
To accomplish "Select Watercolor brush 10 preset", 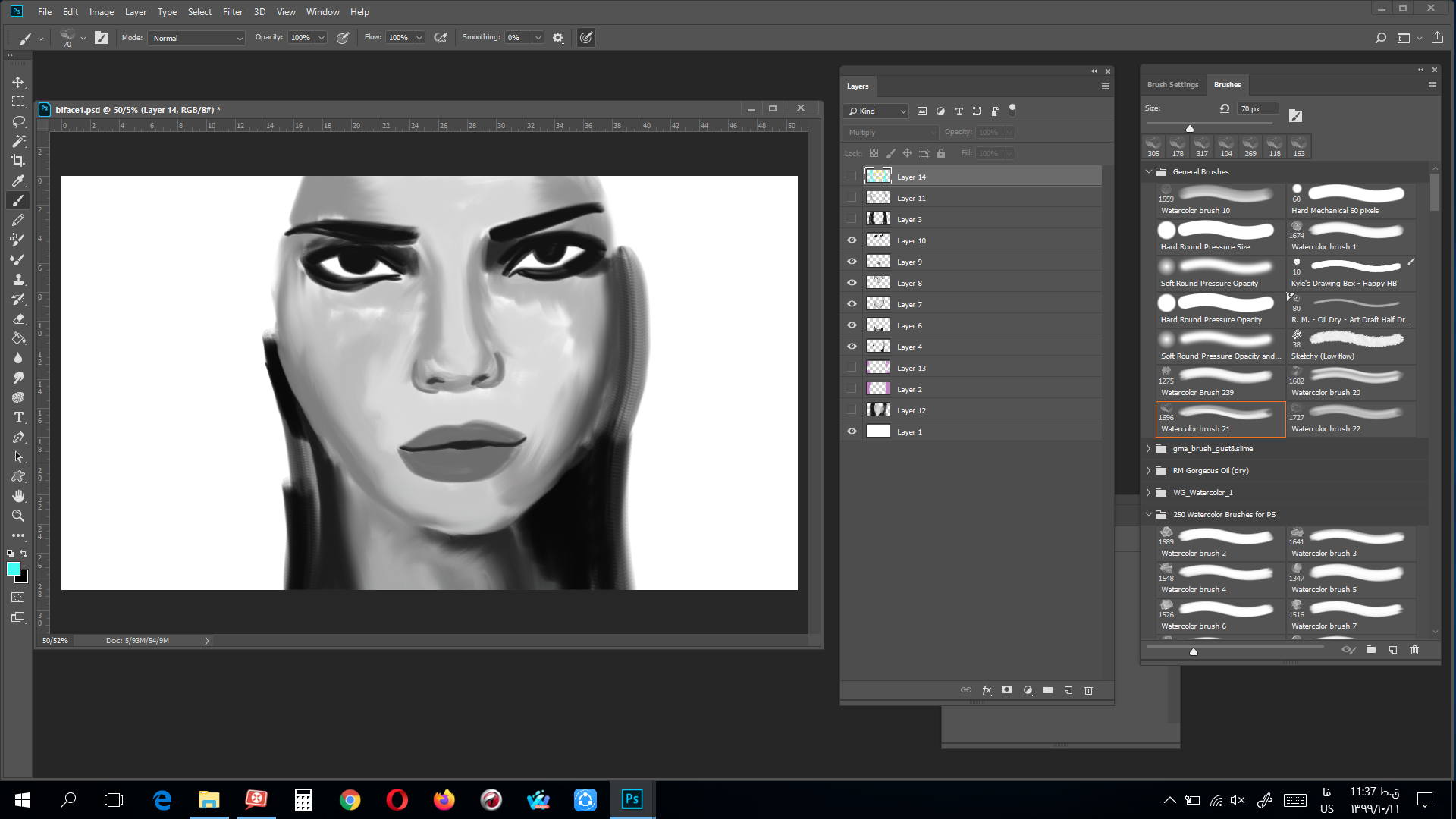I will [1219, 200].
